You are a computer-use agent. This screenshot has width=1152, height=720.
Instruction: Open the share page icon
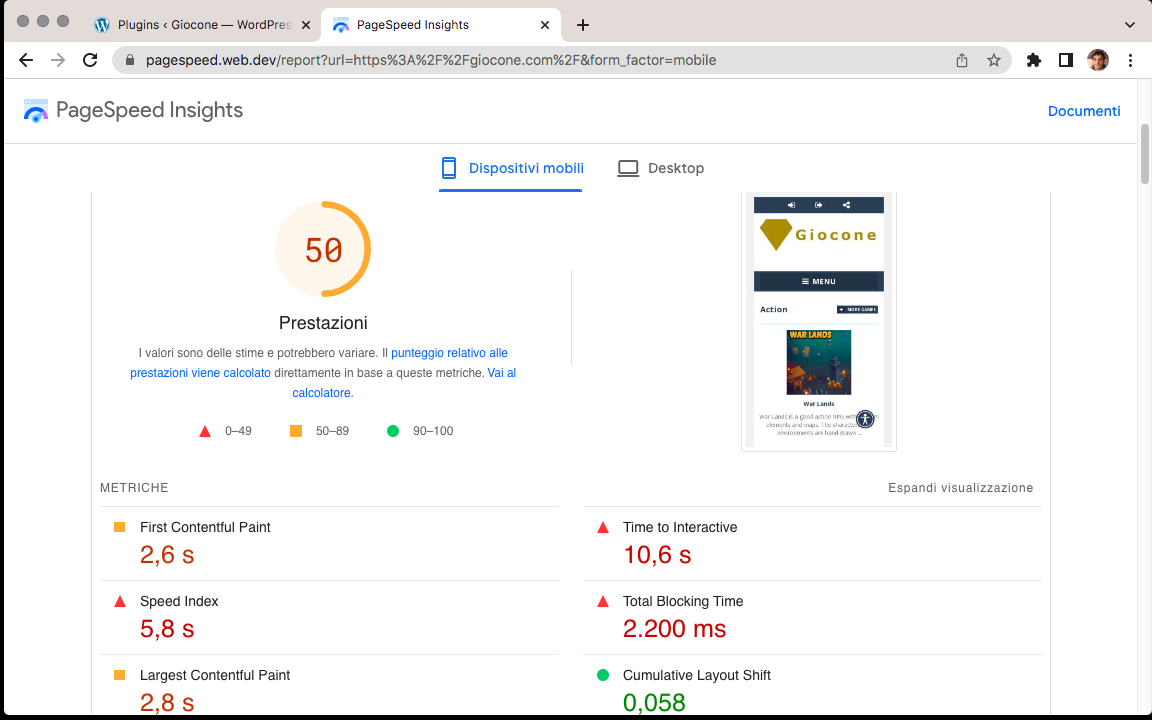[962, 60]
